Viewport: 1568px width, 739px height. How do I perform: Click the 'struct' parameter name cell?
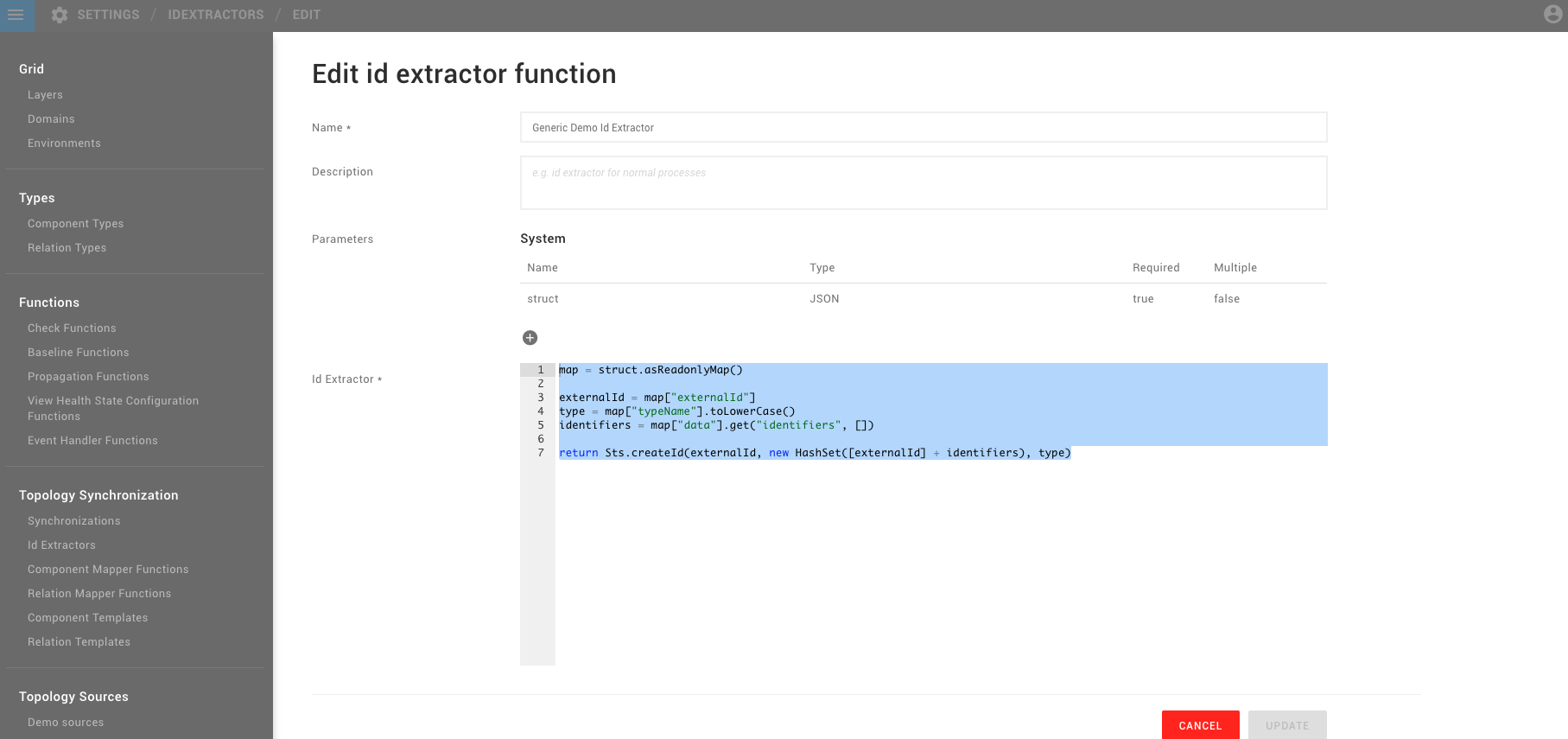[543, 299]
